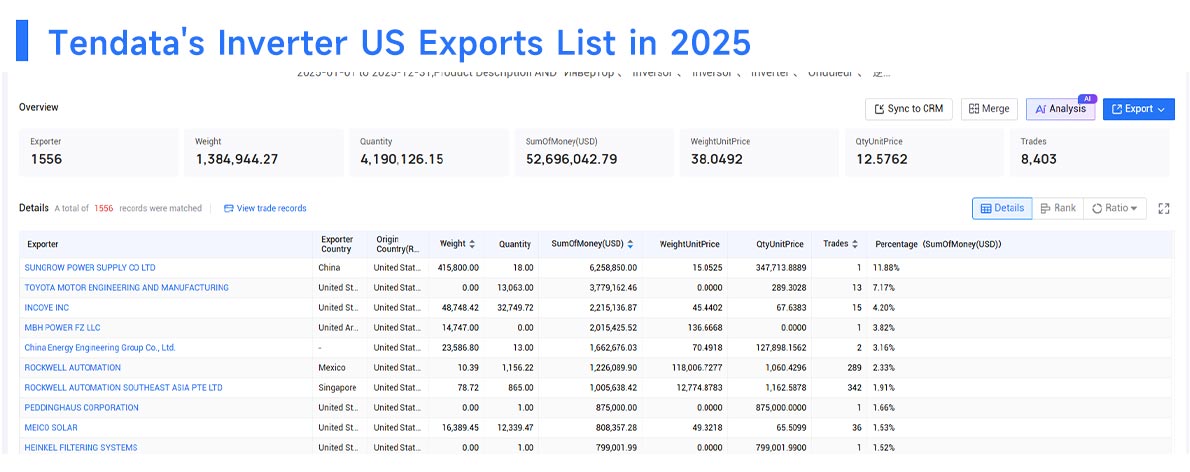This screenshot has height=472, width=1190.
Task: Switch to Details view tab
Action: 1002,208
